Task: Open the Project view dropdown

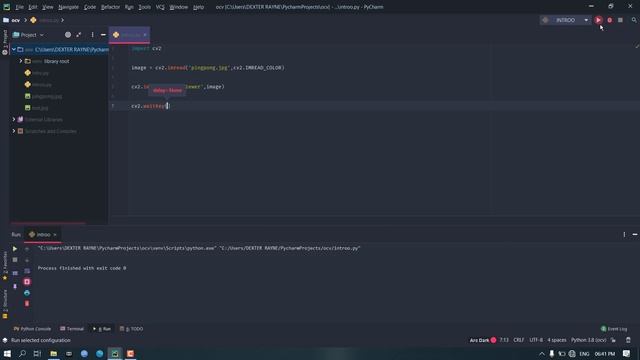Action: (x=28, y=35)
